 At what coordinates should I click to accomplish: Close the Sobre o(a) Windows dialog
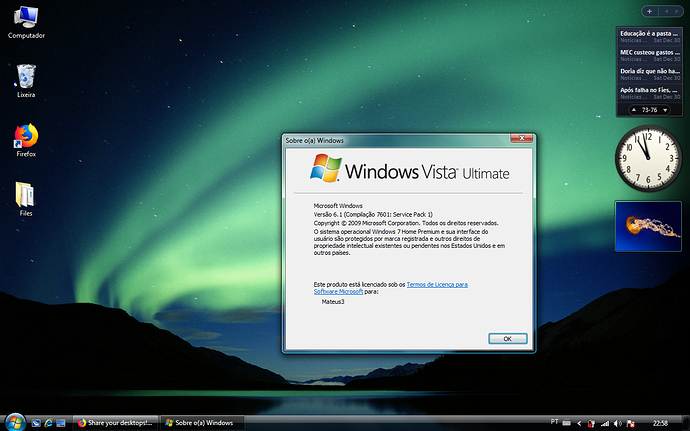522,139
